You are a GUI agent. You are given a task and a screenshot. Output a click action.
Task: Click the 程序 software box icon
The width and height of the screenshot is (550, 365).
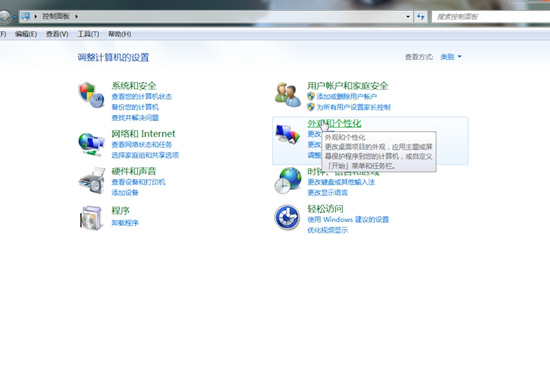(x=91, y=218)
